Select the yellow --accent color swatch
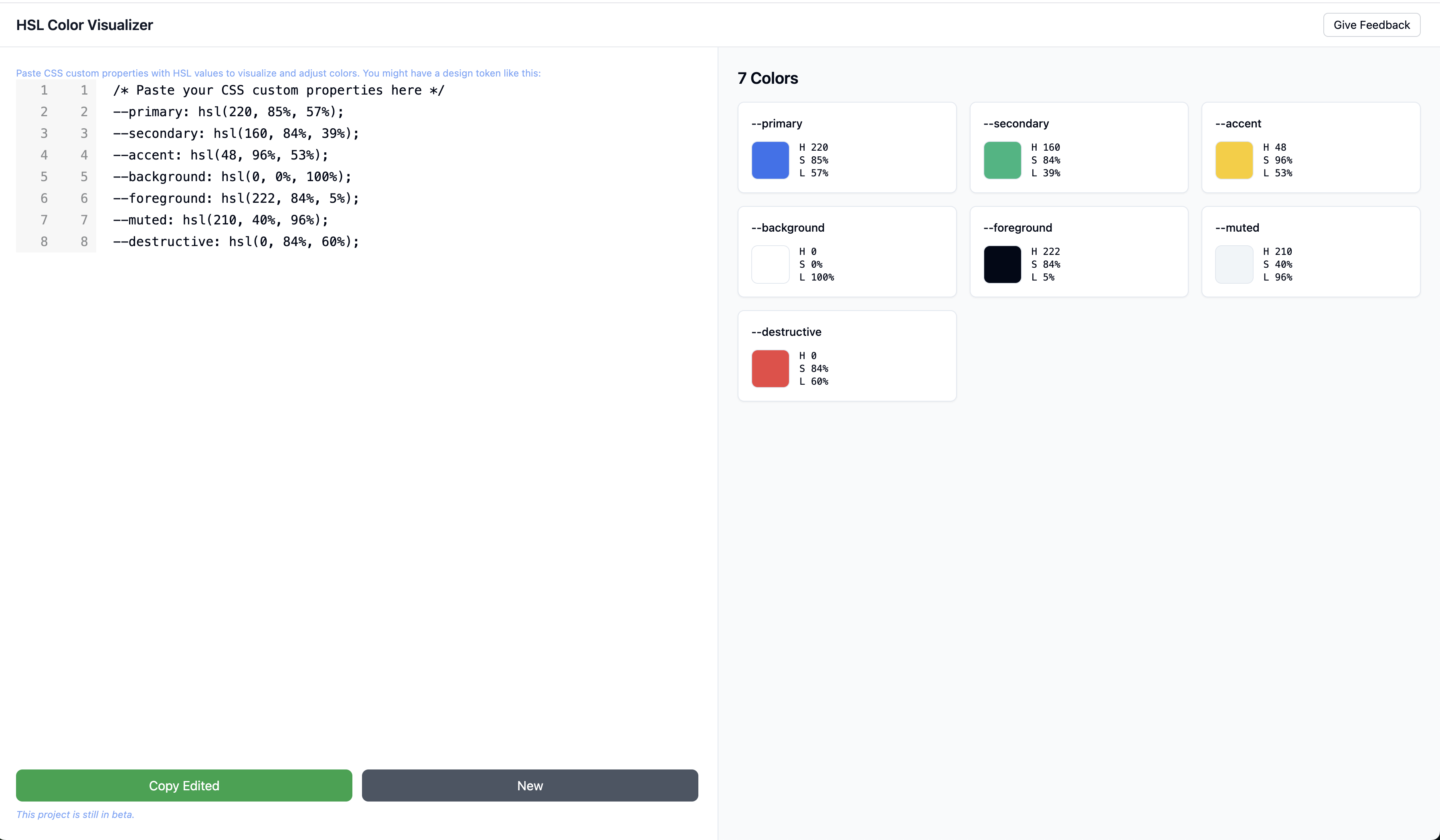This screenshot has height=840, width=1440. coord(1234,161)
